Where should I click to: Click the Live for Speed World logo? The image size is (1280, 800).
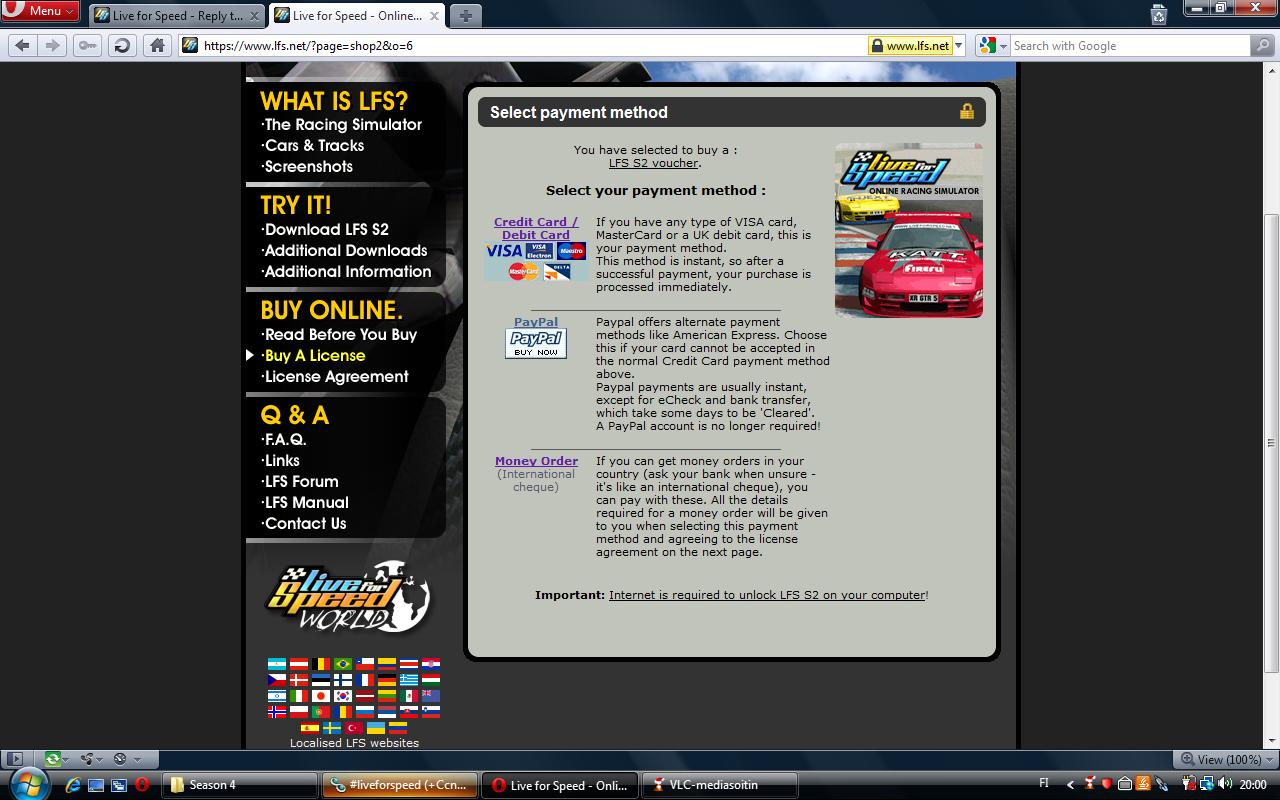click(348, 597)
